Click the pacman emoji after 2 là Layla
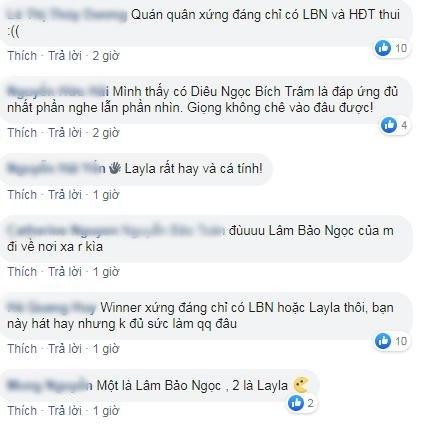The width and height of the screenshot is (427, 424). click(x=301, y=384)
